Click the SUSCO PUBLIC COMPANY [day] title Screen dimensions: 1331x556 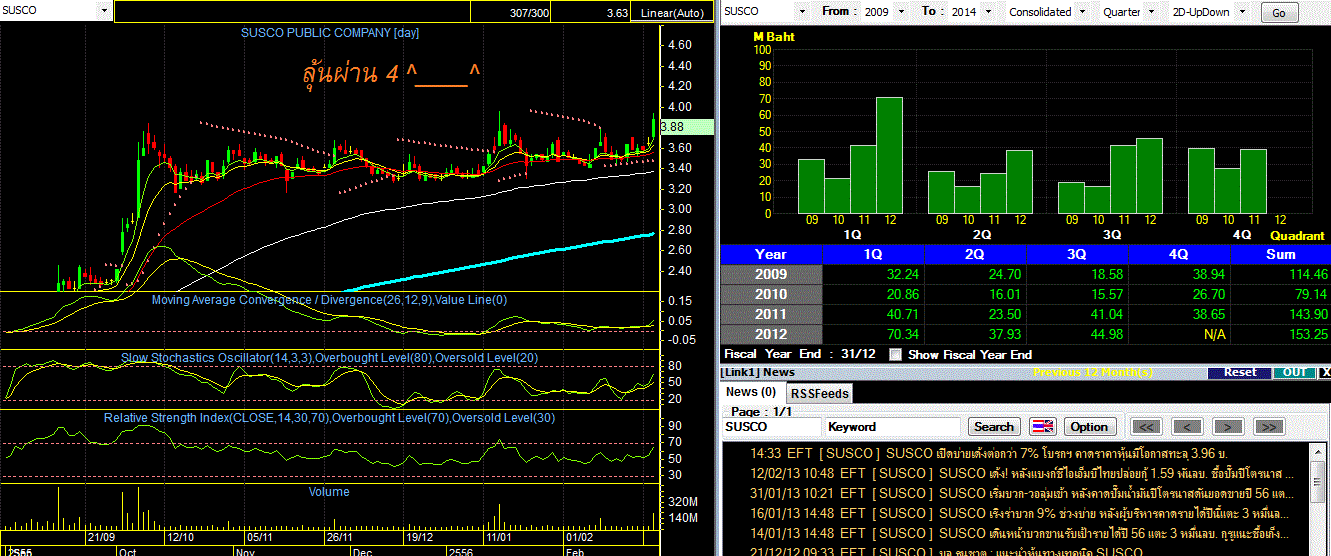pos(330,33)
